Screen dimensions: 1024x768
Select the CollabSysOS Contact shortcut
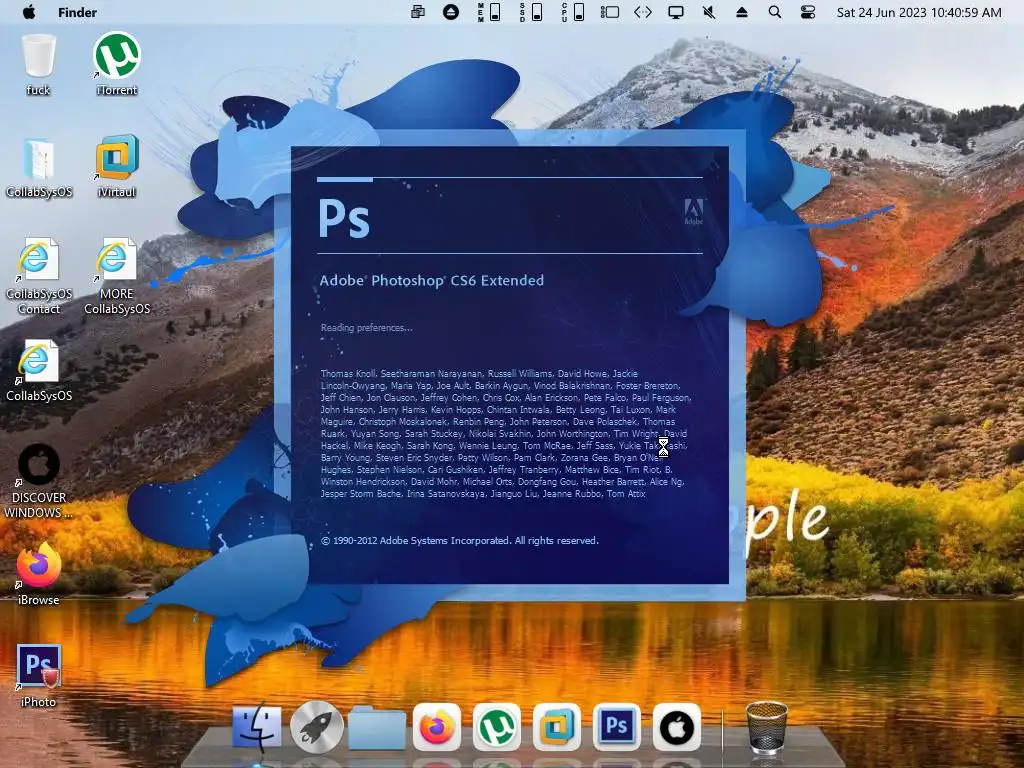pyautogui.click(x=39, y=276)
